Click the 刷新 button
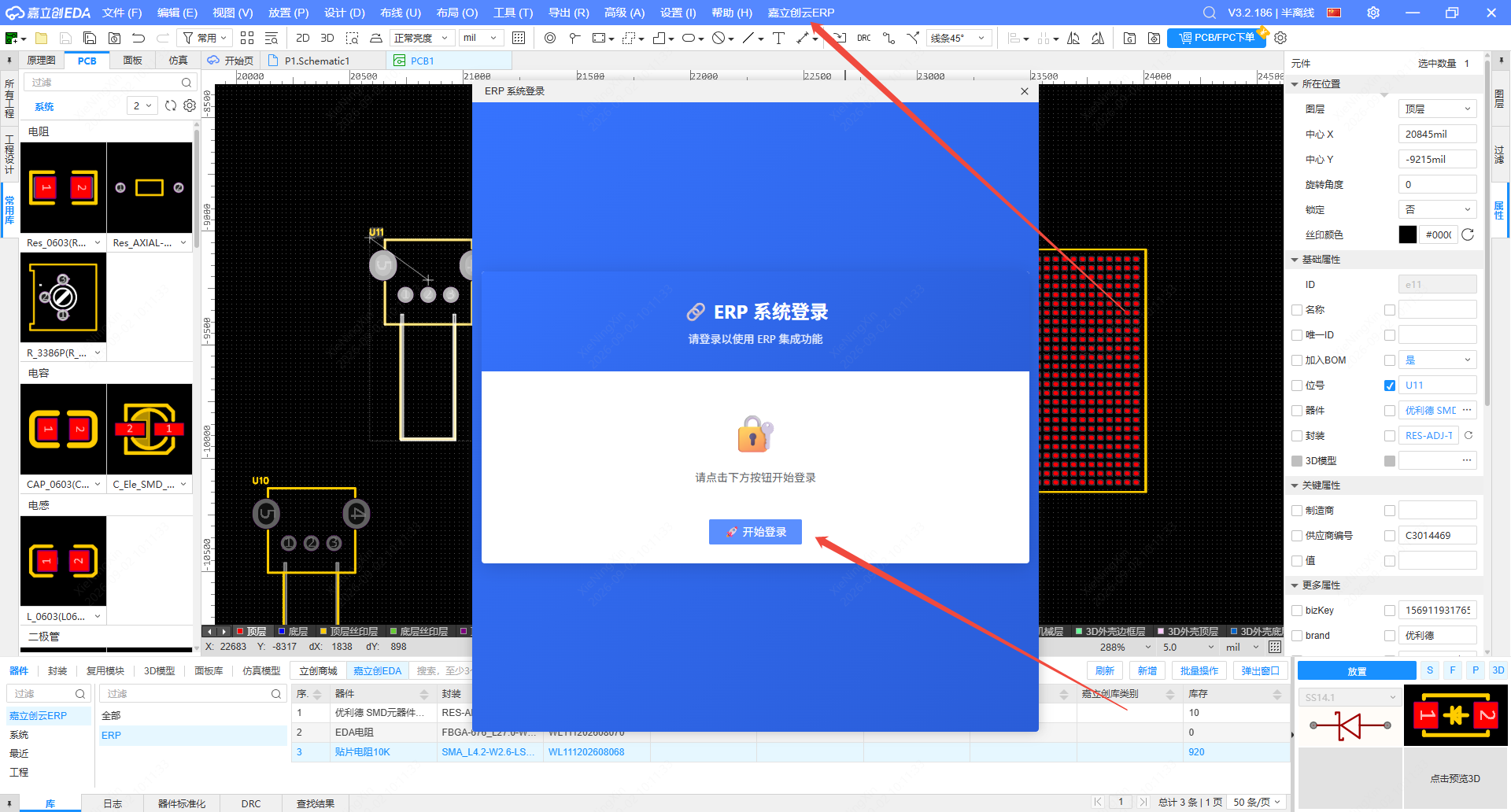Screen dimensions: 1511x812 (1105, 670)
